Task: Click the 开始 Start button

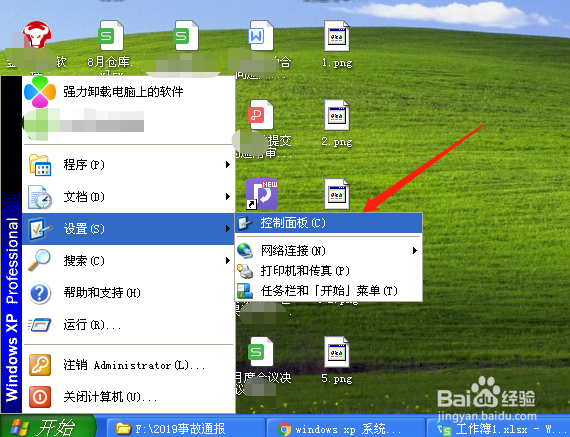Action: (47, 426)
